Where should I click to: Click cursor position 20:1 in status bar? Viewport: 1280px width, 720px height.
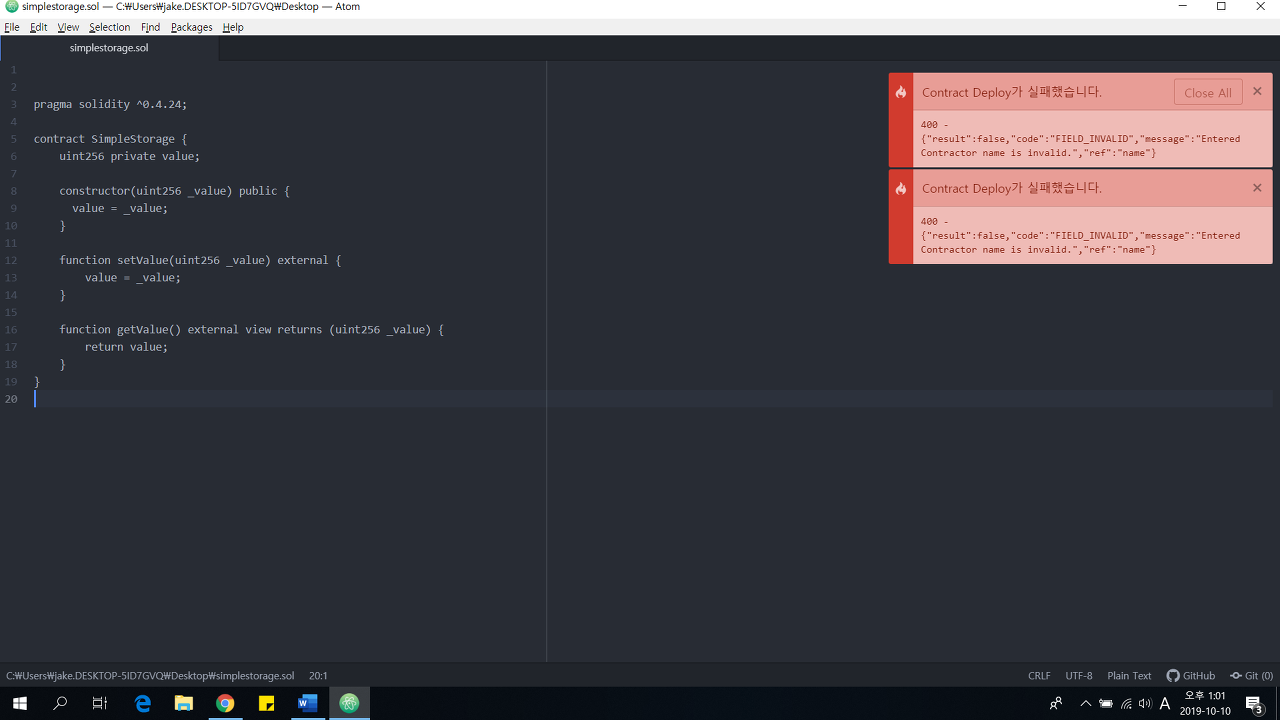(318, 676)
